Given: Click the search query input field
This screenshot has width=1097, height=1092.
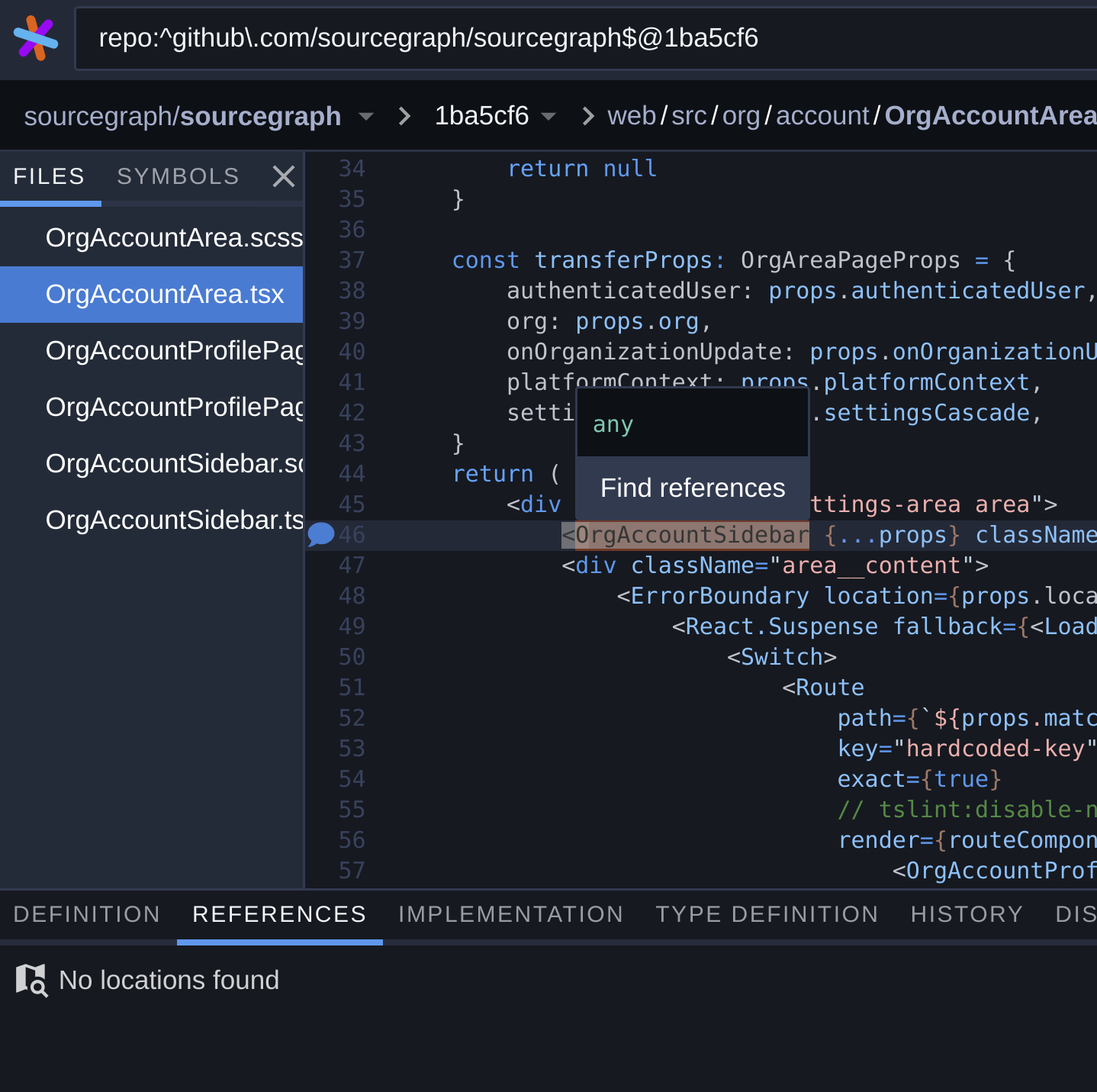Looking at the screenshot, I should coord(586,38).
